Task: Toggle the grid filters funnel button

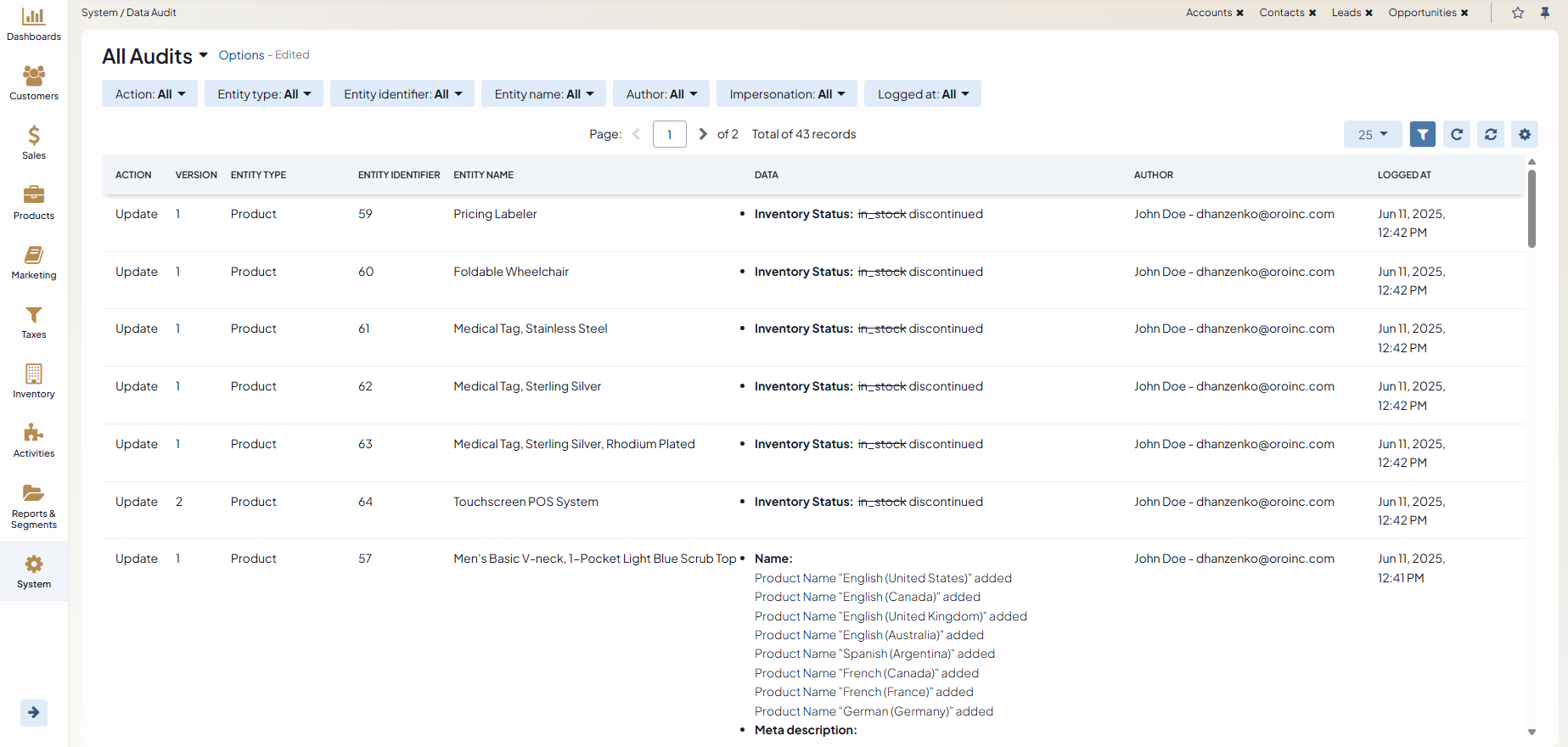Action: point(1423,134)
